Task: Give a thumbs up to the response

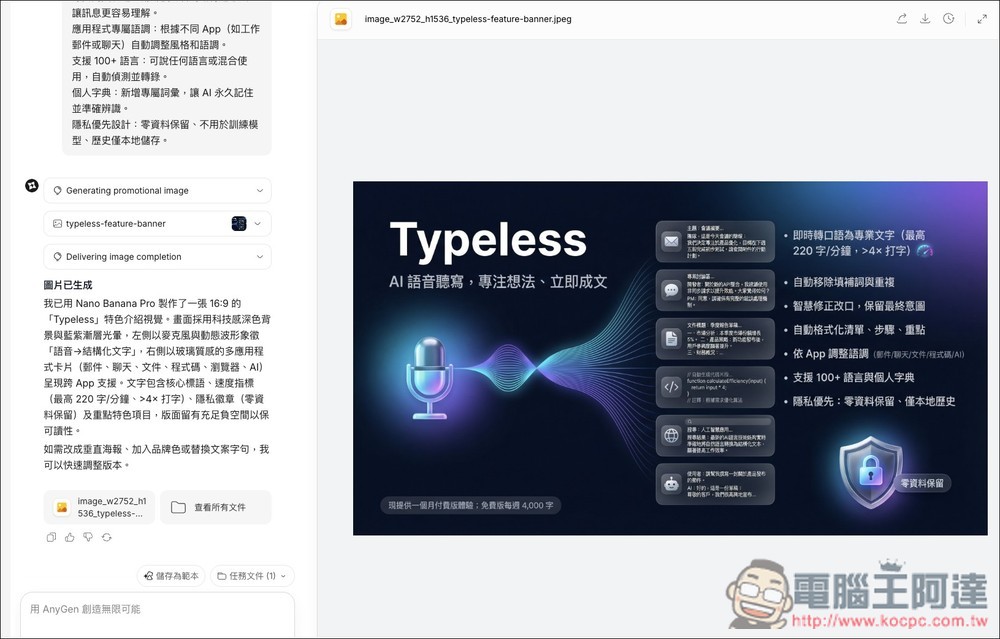Action: click(69, 537)
